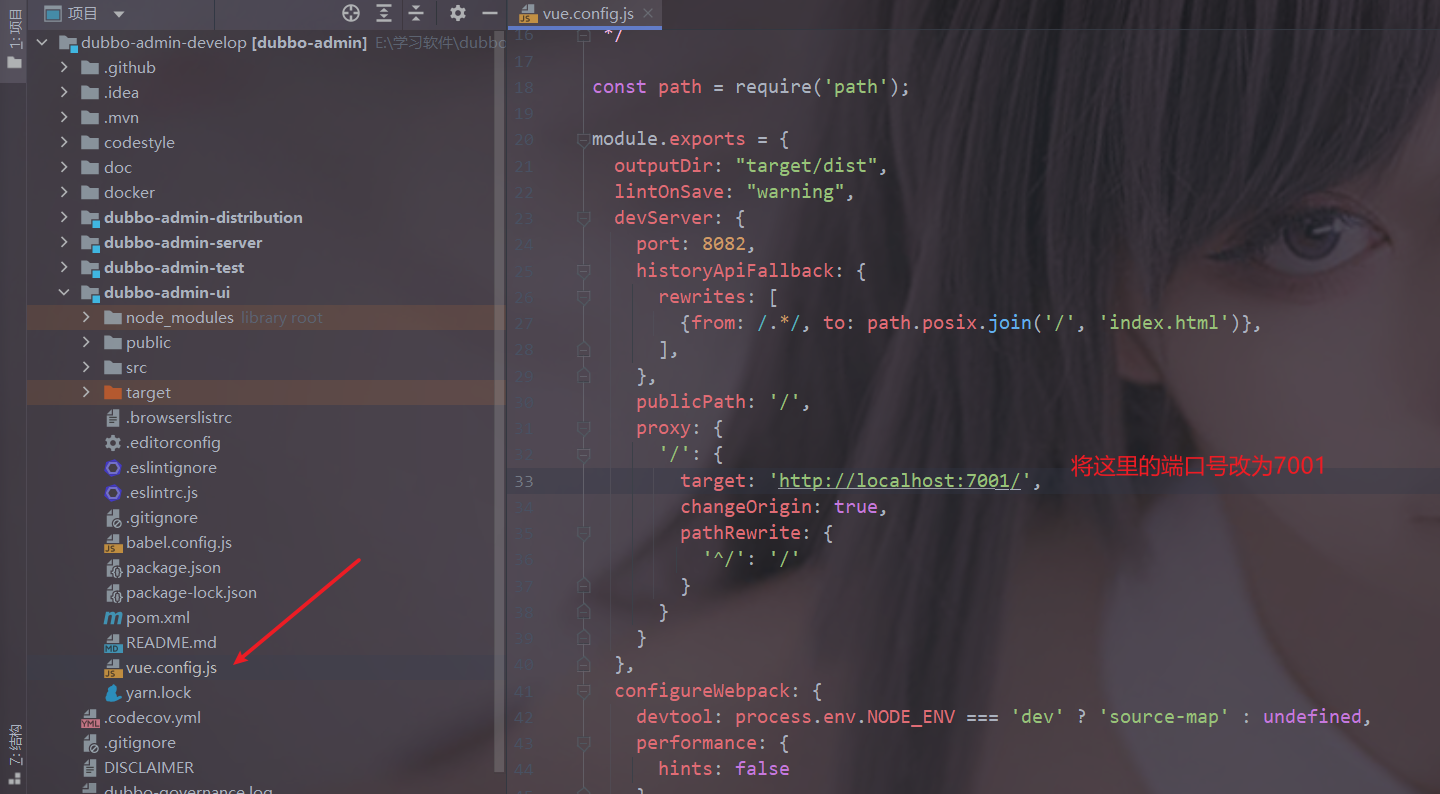
Task: Open project panel settings gear
Action: tap(458, 13)
